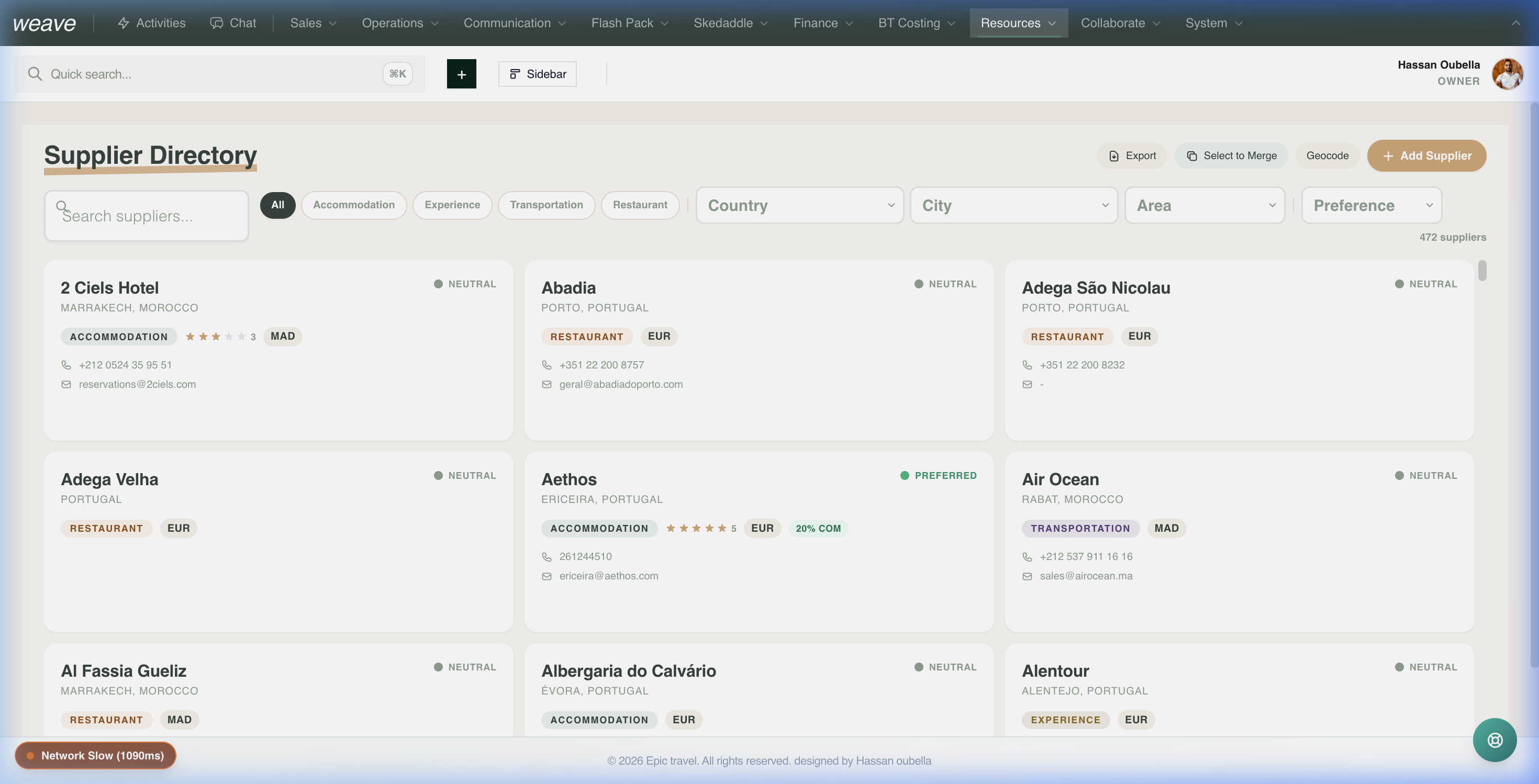Open the Collaborate menu
The width and height of the screenshot is (1539, 784).
pyautogui.click(x=1120, y=23)
